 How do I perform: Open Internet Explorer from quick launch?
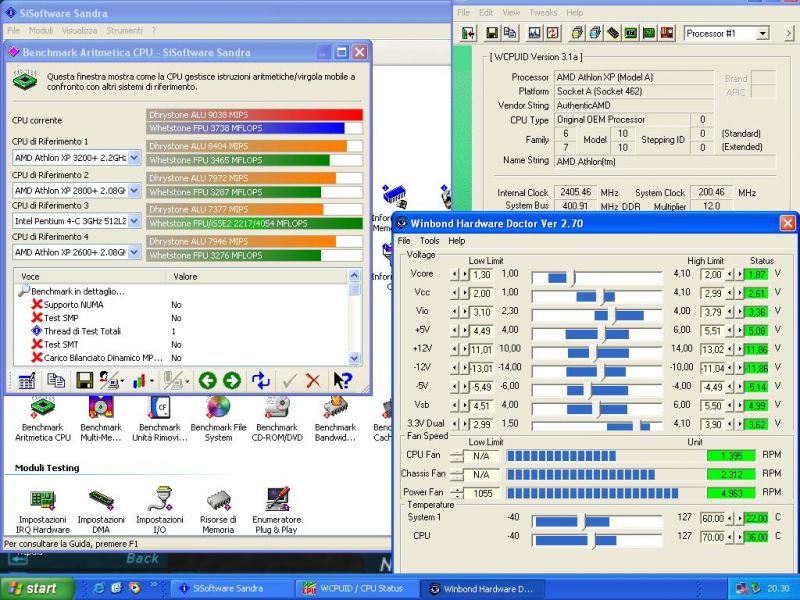click(x=99, y=588)
